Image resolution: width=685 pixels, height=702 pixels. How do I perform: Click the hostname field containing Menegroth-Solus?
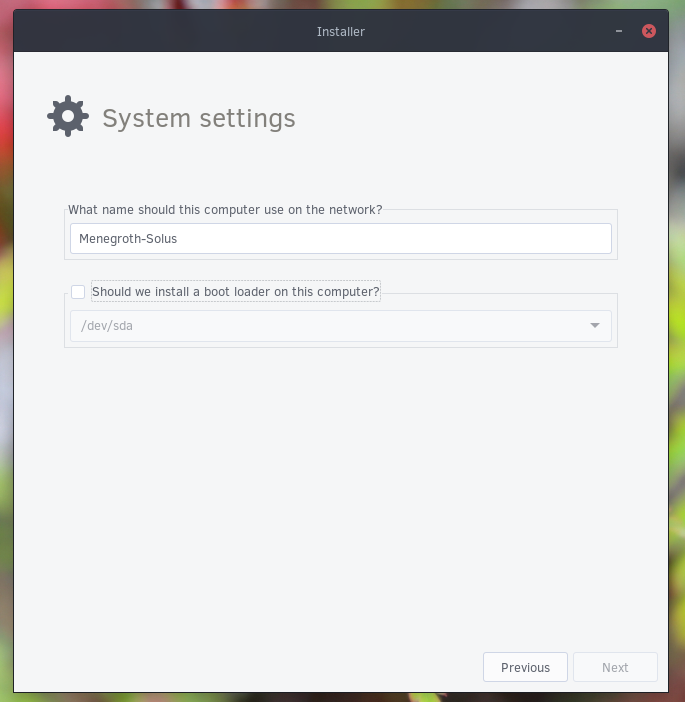click(x=341, y=239)
